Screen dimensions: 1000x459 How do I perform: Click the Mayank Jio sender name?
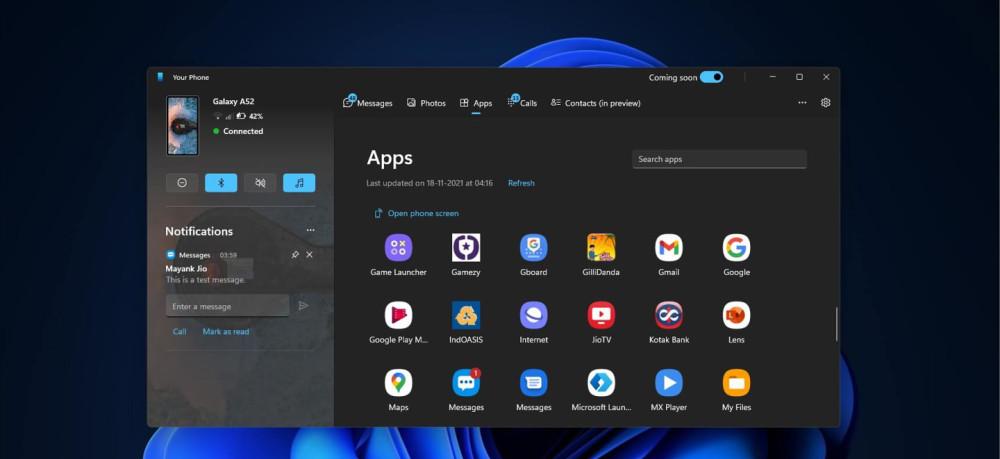point(186,268)
